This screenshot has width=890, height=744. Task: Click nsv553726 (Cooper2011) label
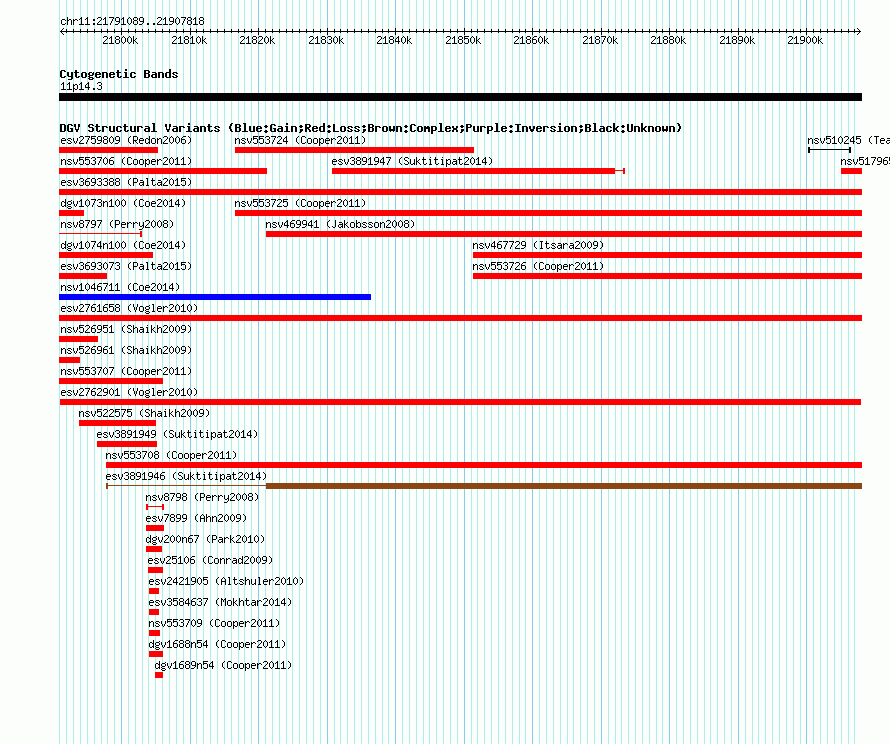click(538, 266)
